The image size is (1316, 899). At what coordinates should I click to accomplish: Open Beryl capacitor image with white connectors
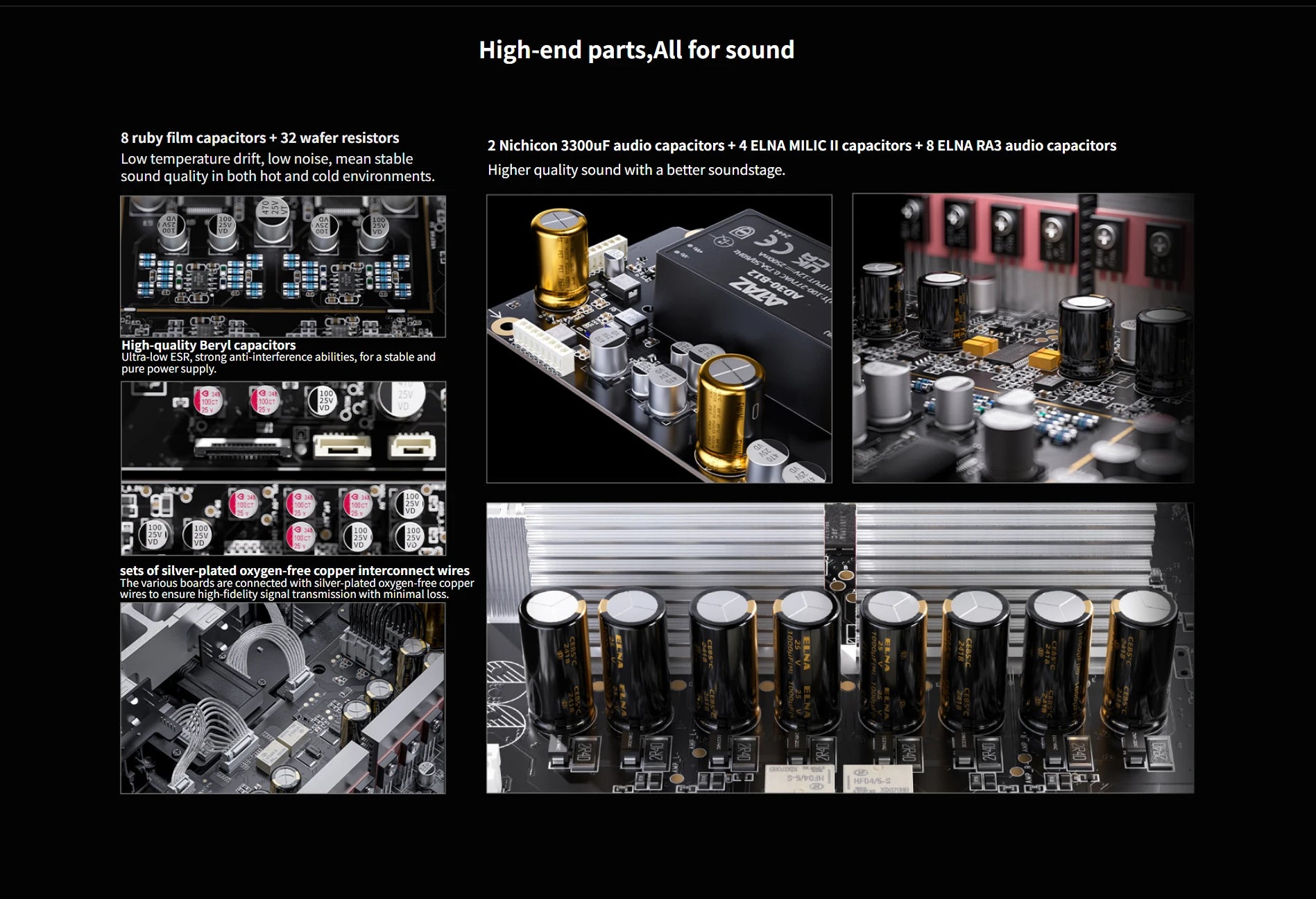(x=282, y=425)
